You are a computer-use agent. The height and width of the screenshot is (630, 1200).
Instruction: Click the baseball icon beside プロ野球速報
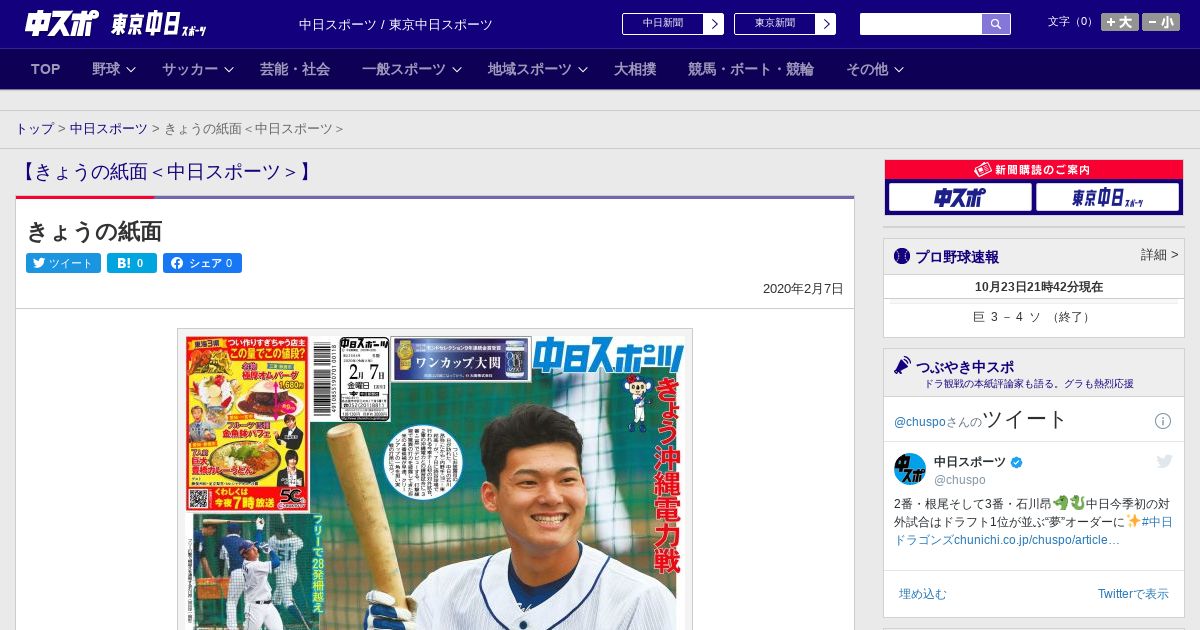coord(902,256)
